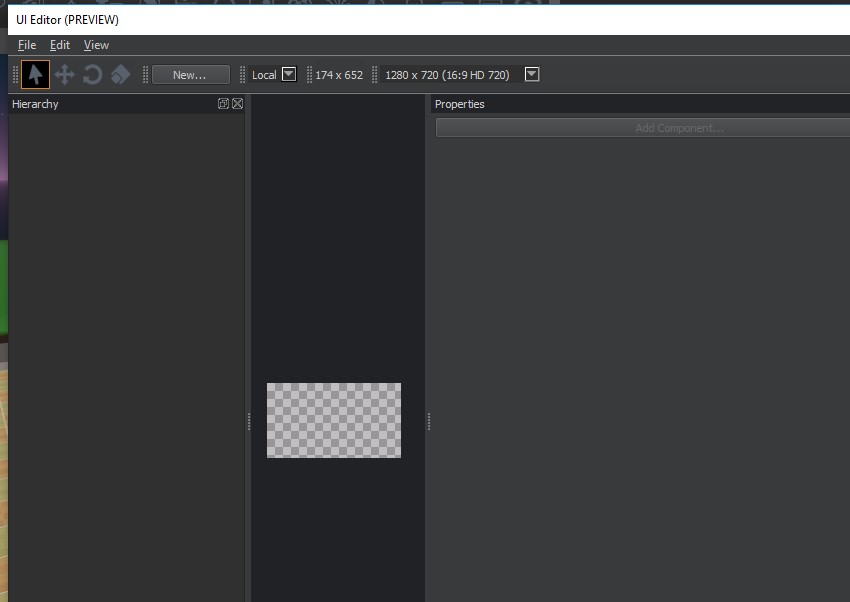Screen dimensions: 850x602
Task: Open the Local coordinate space dropdown
Action: (x=289, y=74)
